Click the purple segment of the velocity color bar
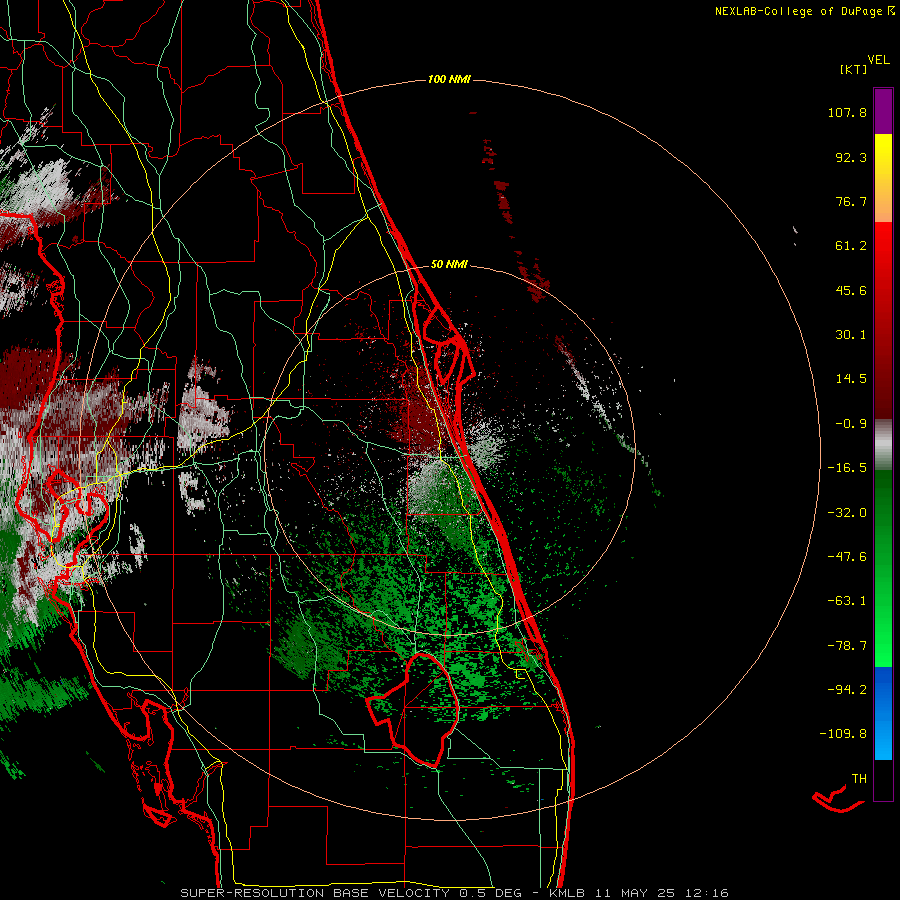 883,112
